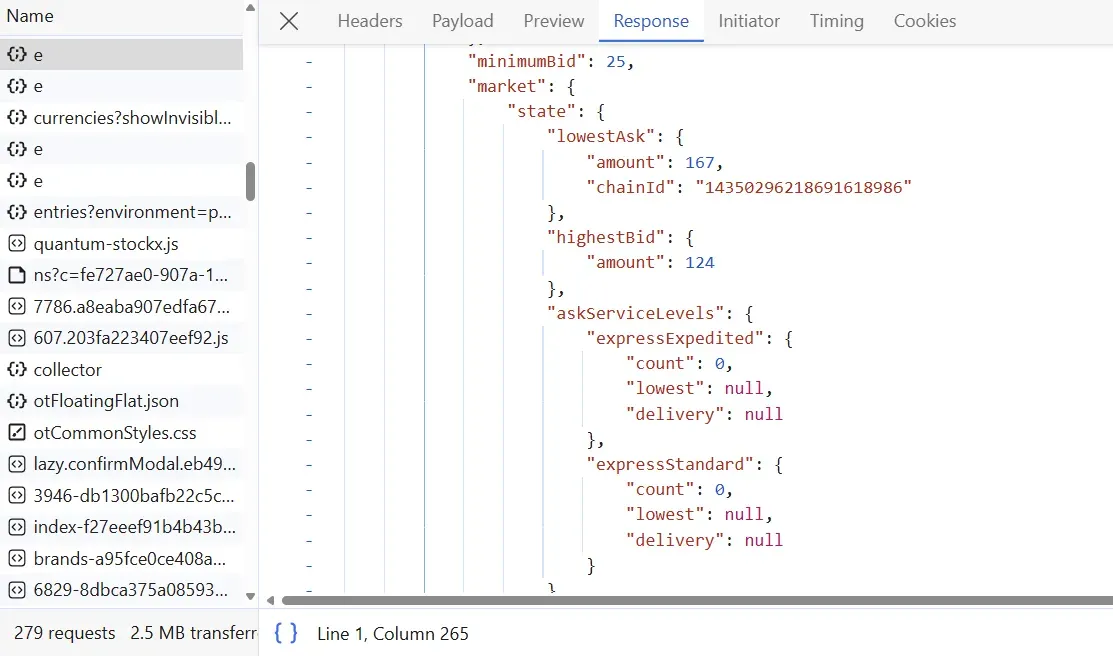Fold the "askServiceLevels" object line
The image size is (1113, 656).
pyautogui.click(x=309, y=313)
